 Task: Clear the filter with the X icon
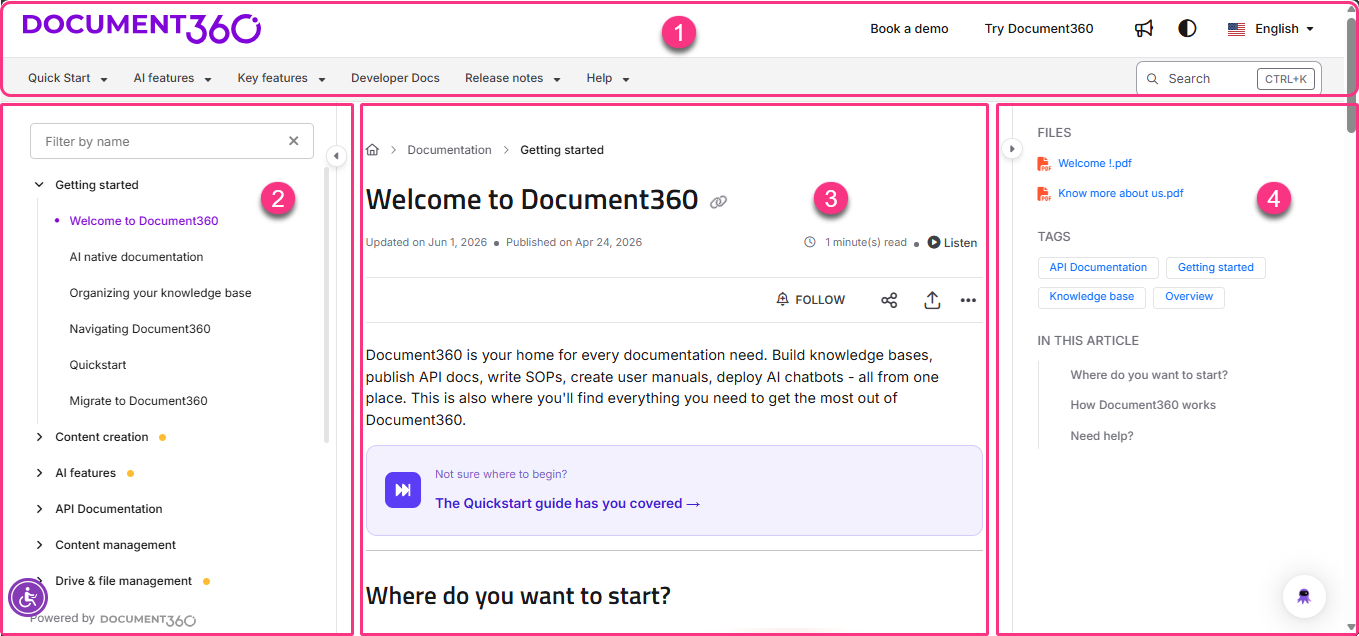click(x=294, y=141)
